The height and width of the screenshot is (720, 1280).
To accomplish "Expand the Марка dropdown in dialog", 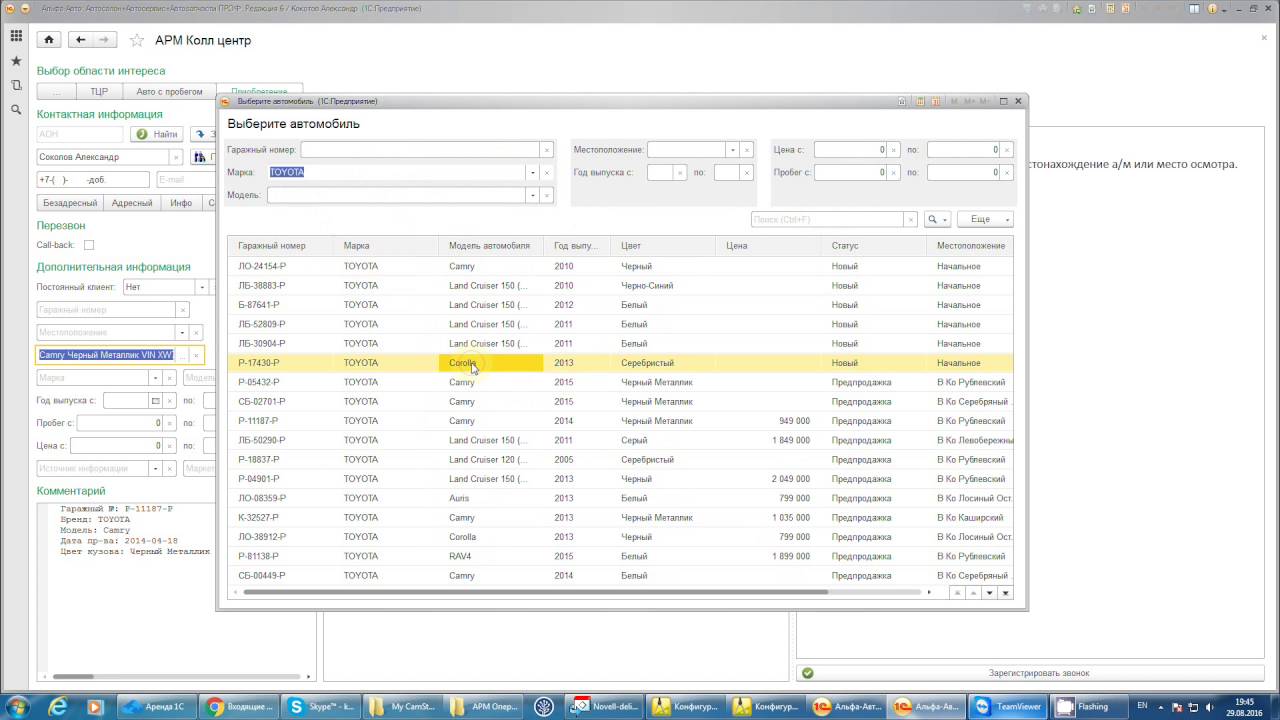I will pos(533,172).
